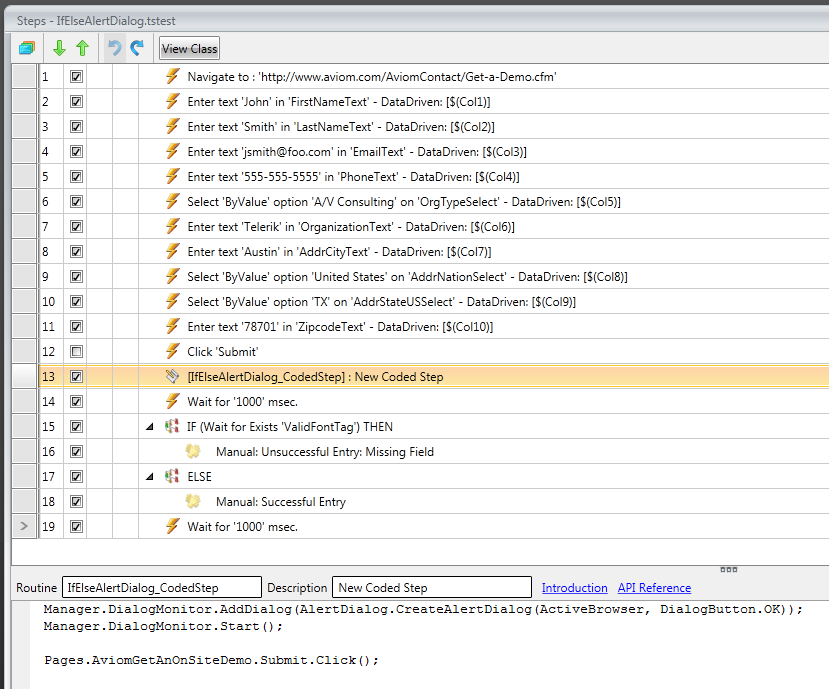The width and height of the screenshot is (829, 689).
Task: Click the Routine name input field
Action: (x=162, y=587)
